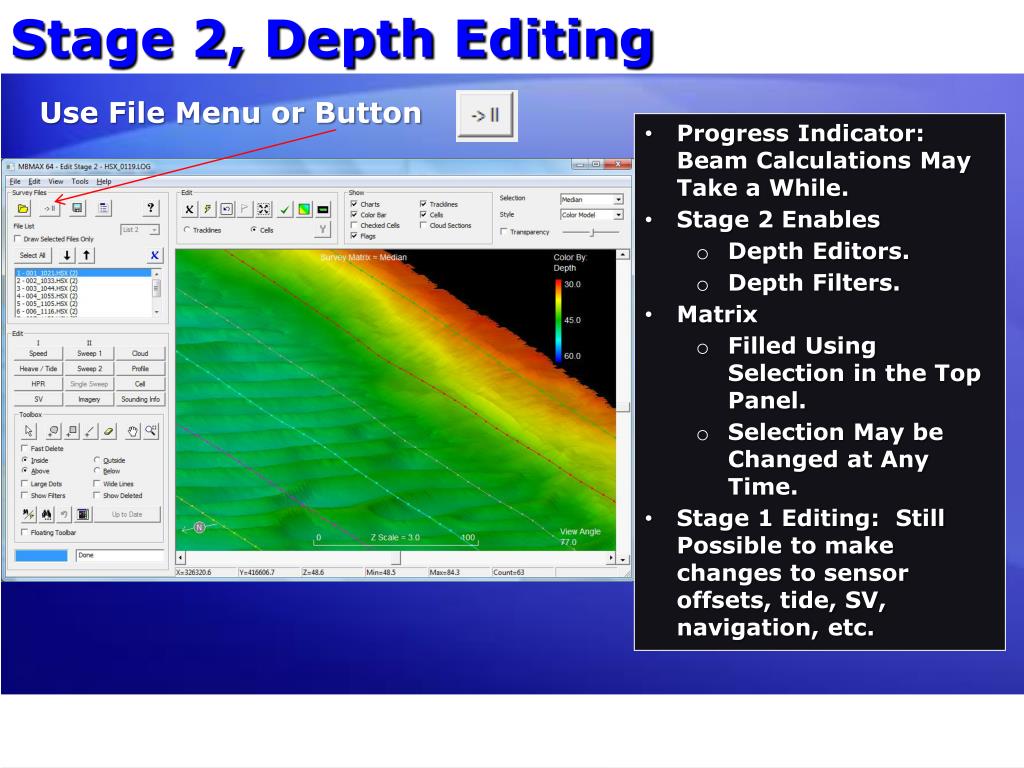Click the Speed editor button
The image size is (1024, 768).
tap(38, 353)
